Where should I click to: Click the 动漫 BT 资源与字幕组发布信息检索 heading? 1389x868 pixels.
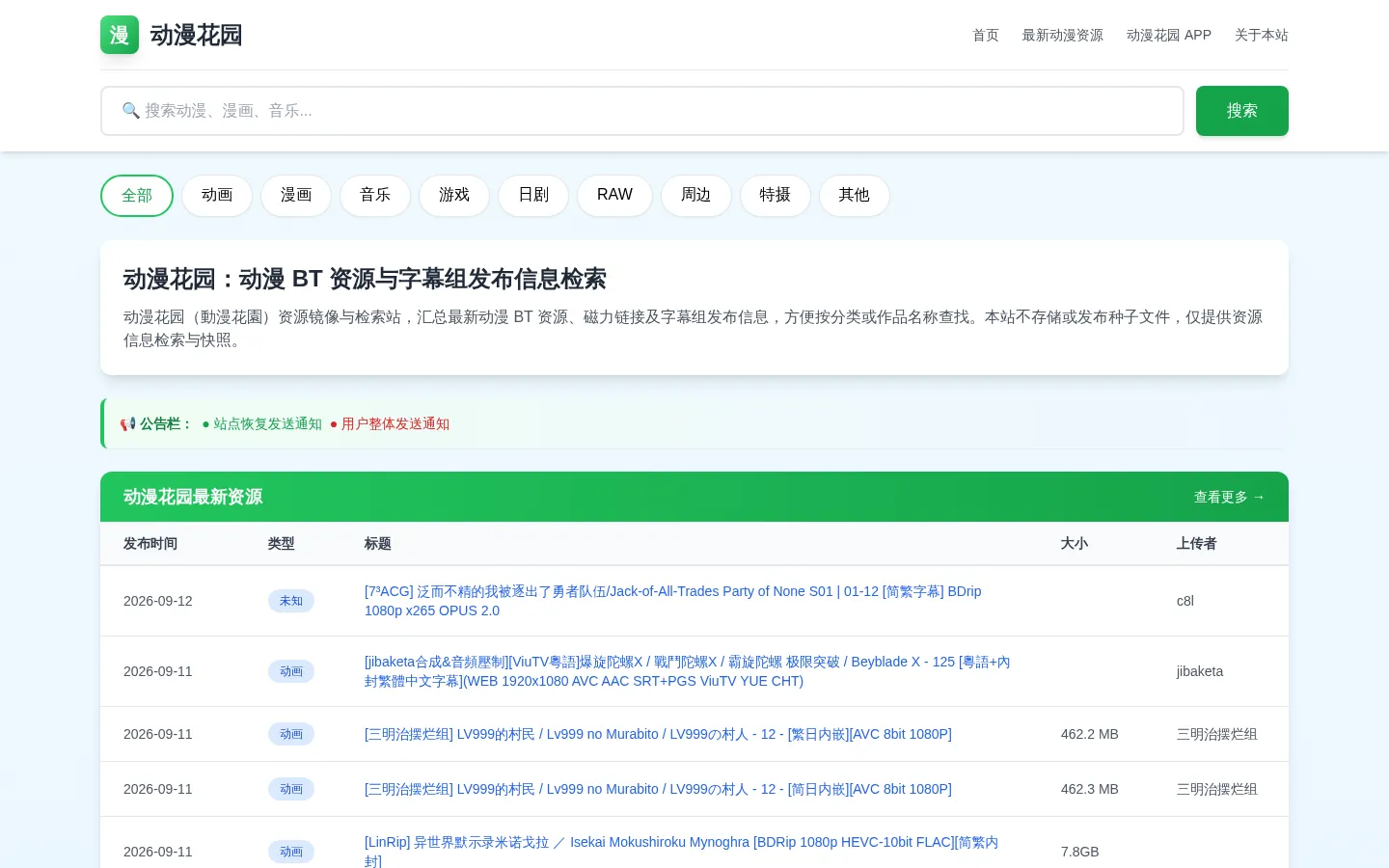coord(365,279)
